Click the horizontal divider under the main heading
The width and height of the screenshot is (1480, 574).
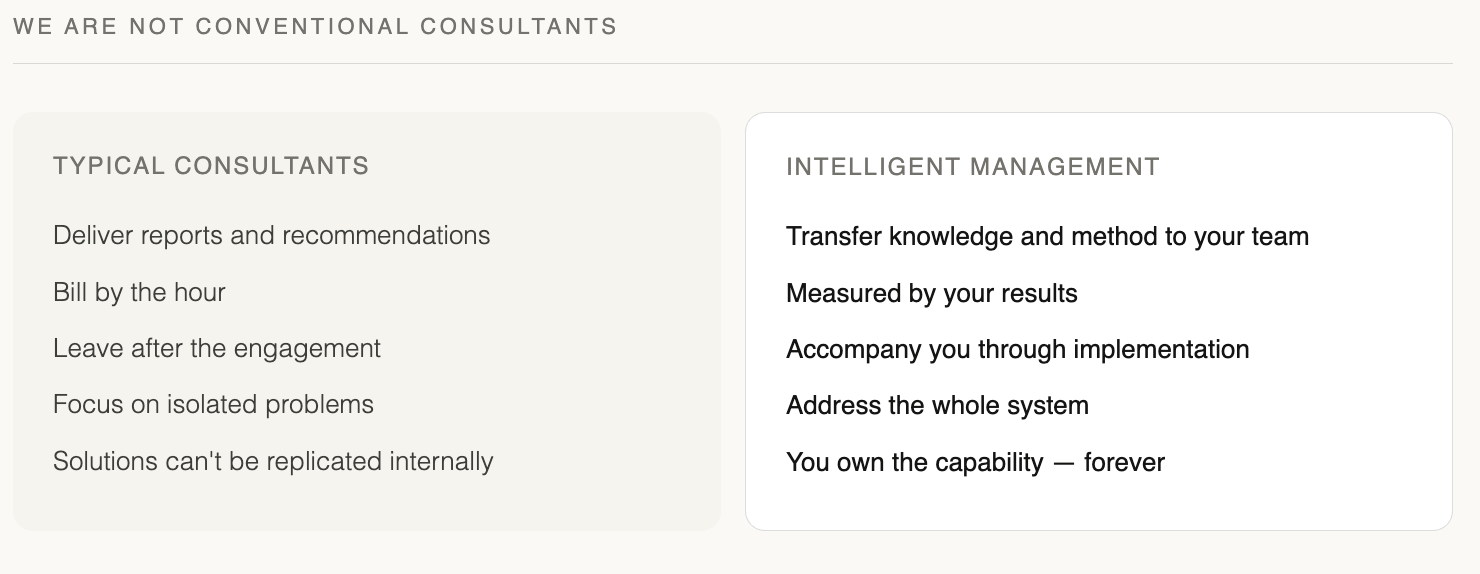coord(732,64)
